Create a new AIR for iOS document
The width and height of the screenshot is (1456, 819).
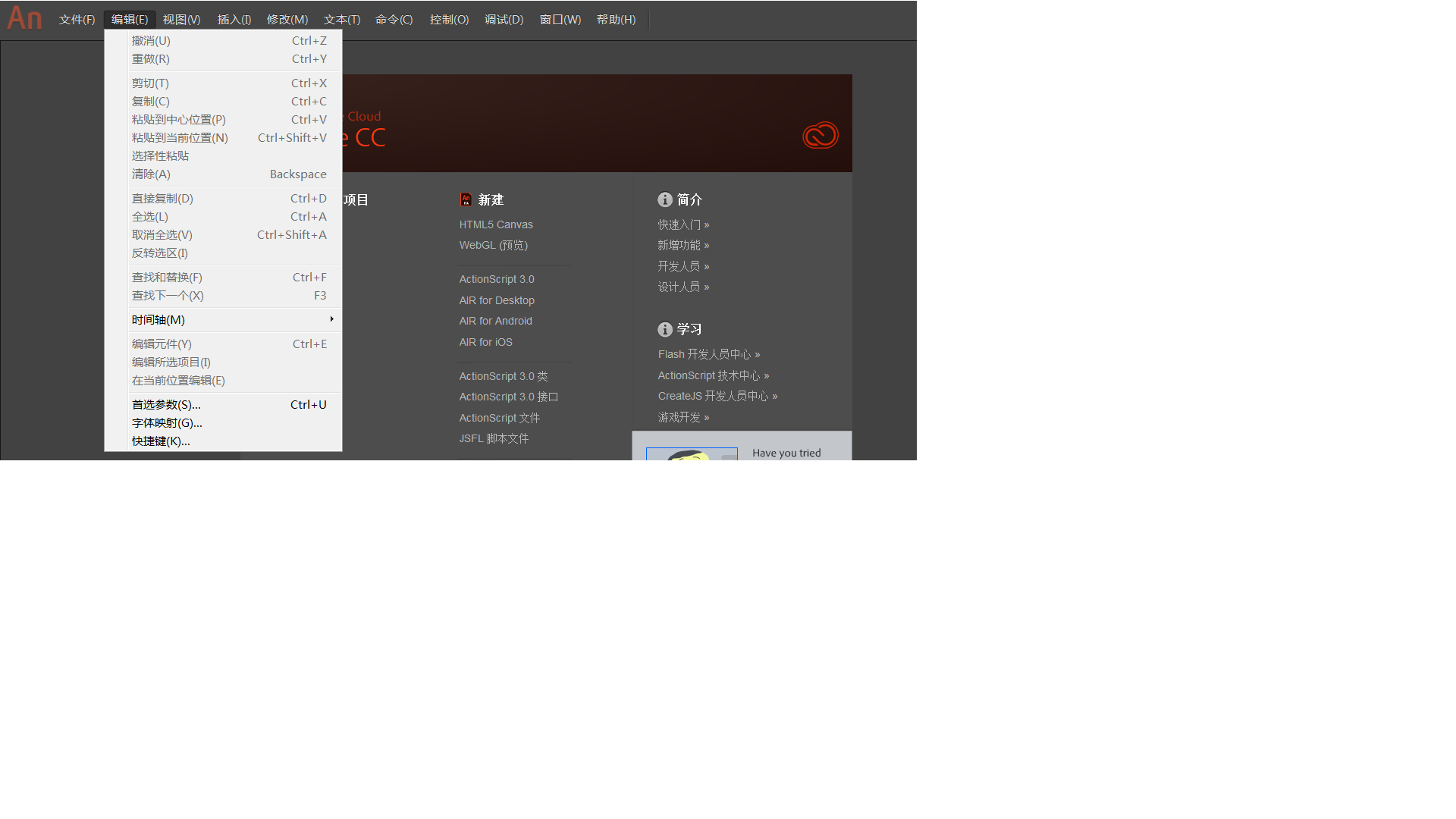coord(485,342)
